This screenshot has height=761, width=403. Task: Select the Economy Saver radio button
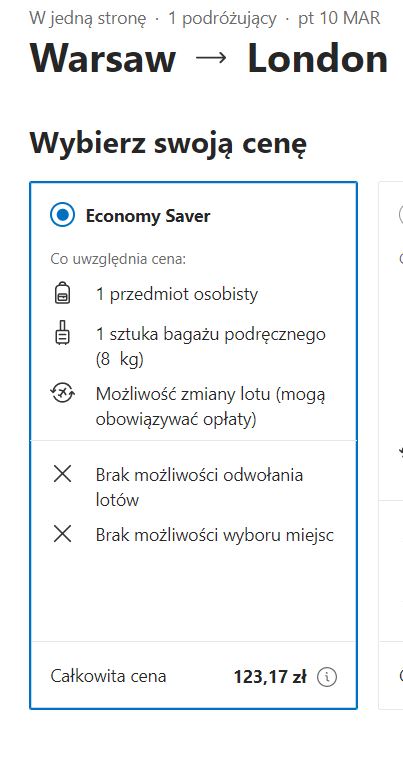[63, 215]
